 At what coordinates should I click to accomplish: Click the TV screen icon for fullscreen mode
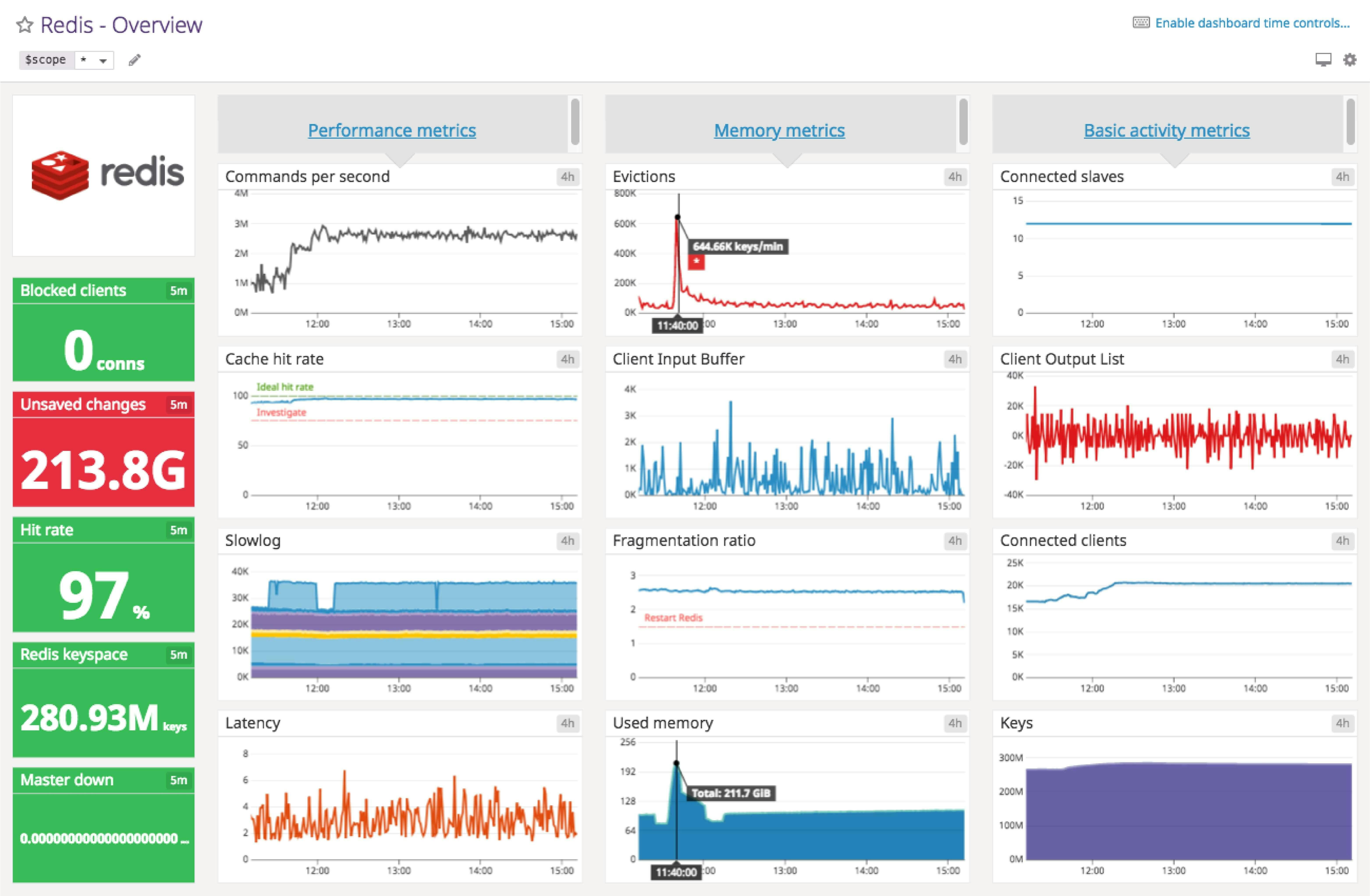[x=1323, y=59]
